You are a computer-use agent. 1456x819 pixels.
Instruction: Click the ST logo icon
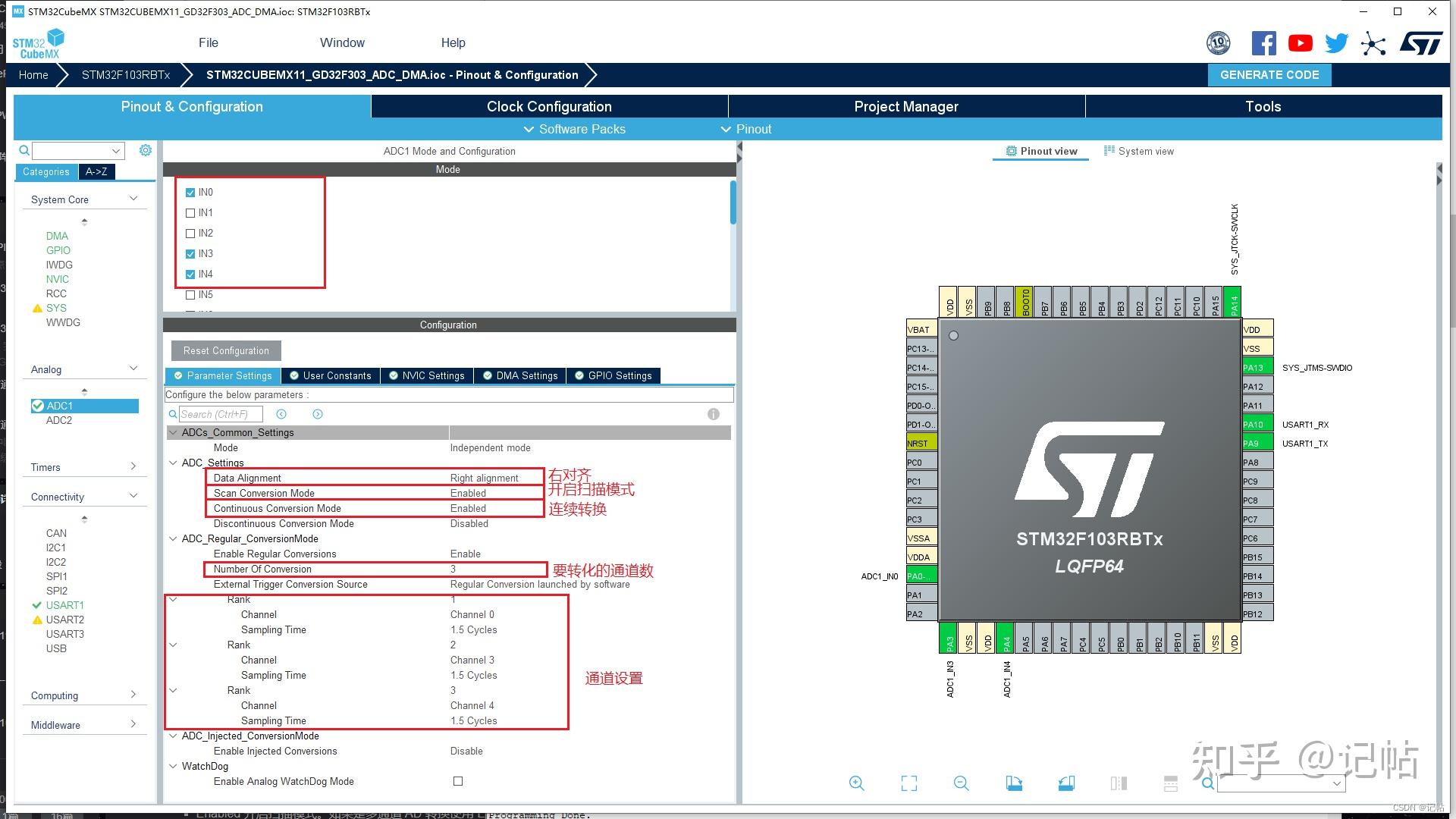[x=1421, y=43]
